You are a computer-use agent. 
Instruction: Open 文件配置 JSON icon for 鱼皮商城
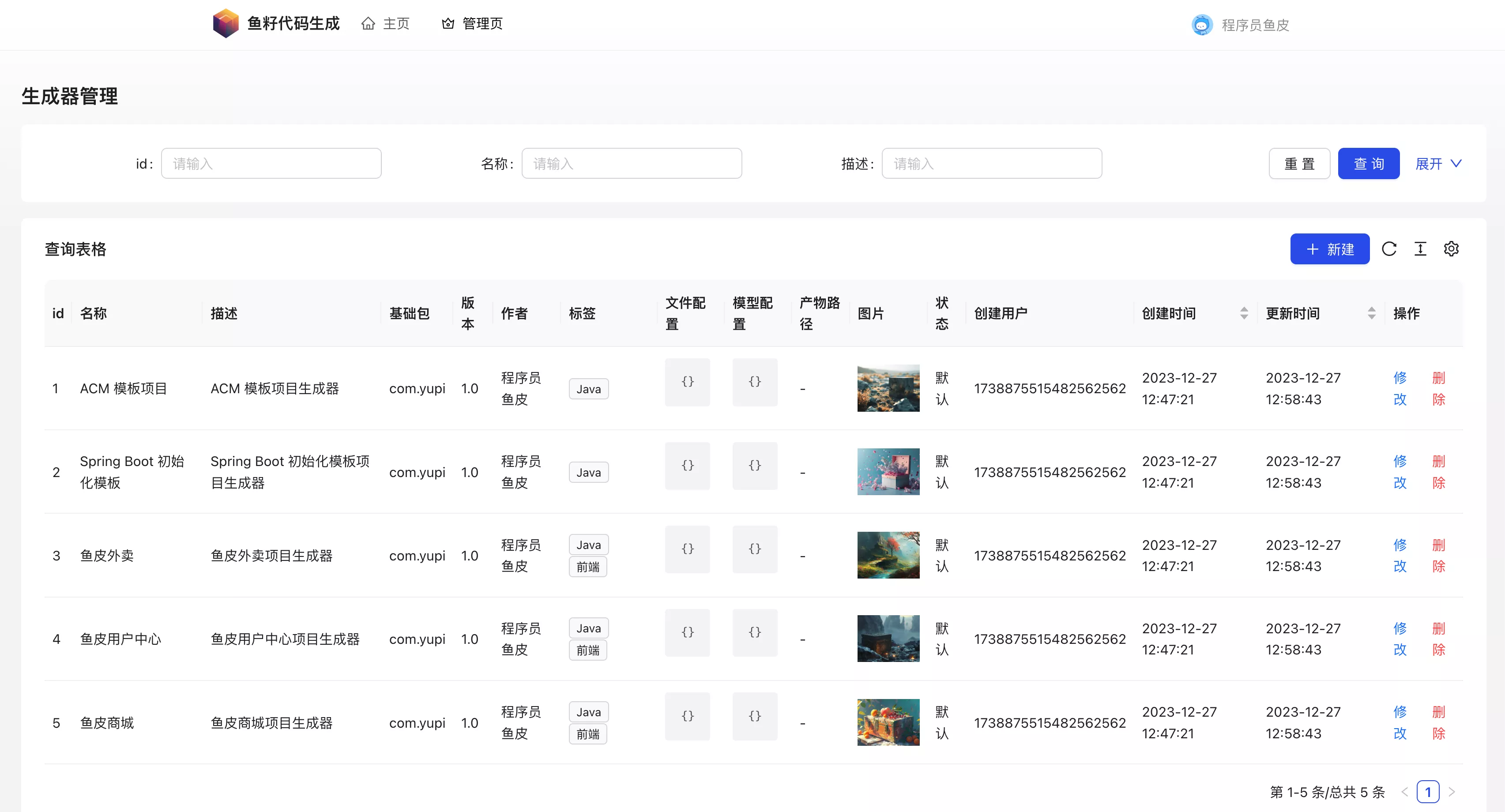[x=688, y=716]
